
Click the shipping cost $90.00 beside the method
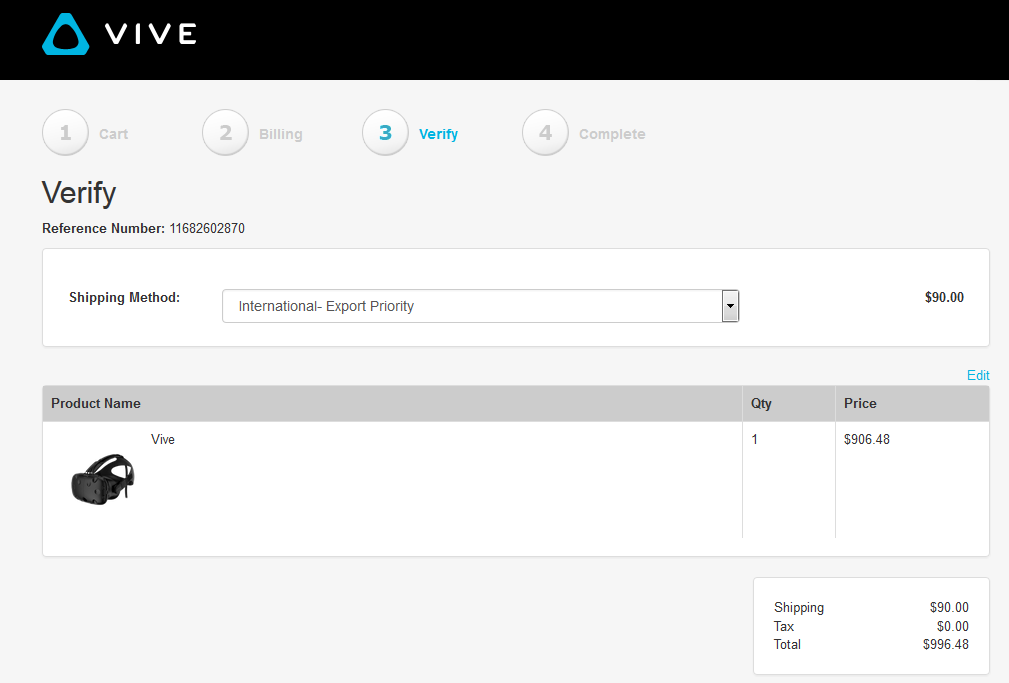pyautogui.click(x=944, y=297)
